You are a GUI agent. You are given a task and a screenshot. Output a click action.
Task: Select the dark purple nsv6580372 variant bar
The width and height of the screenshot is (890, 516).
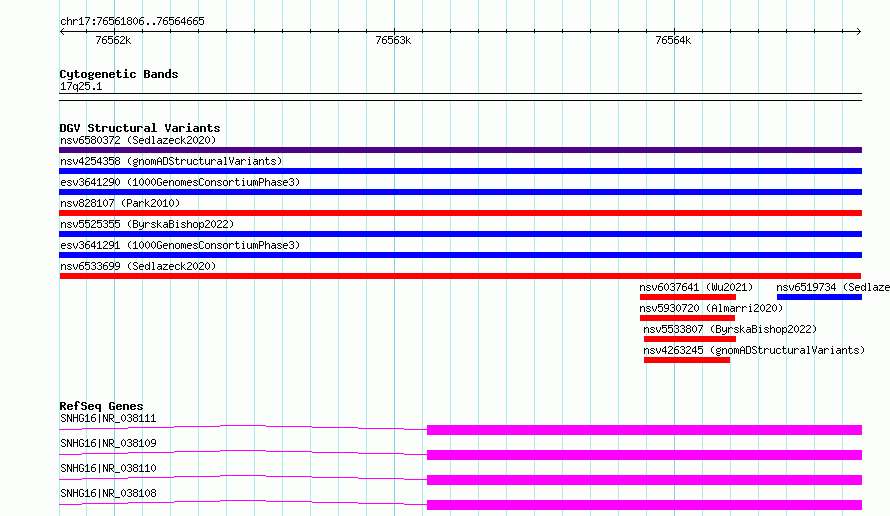click(x=460, y=150)
